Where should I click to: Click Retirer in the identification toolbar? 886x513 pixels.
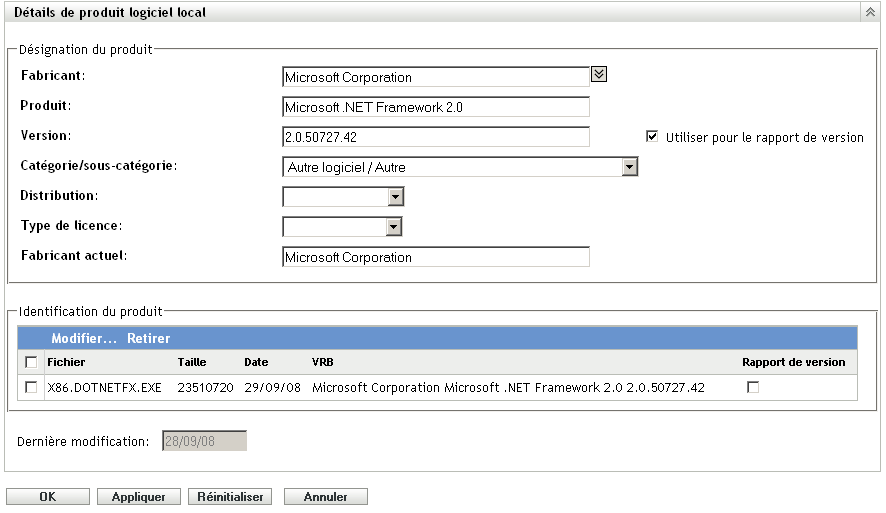[148, 339]
